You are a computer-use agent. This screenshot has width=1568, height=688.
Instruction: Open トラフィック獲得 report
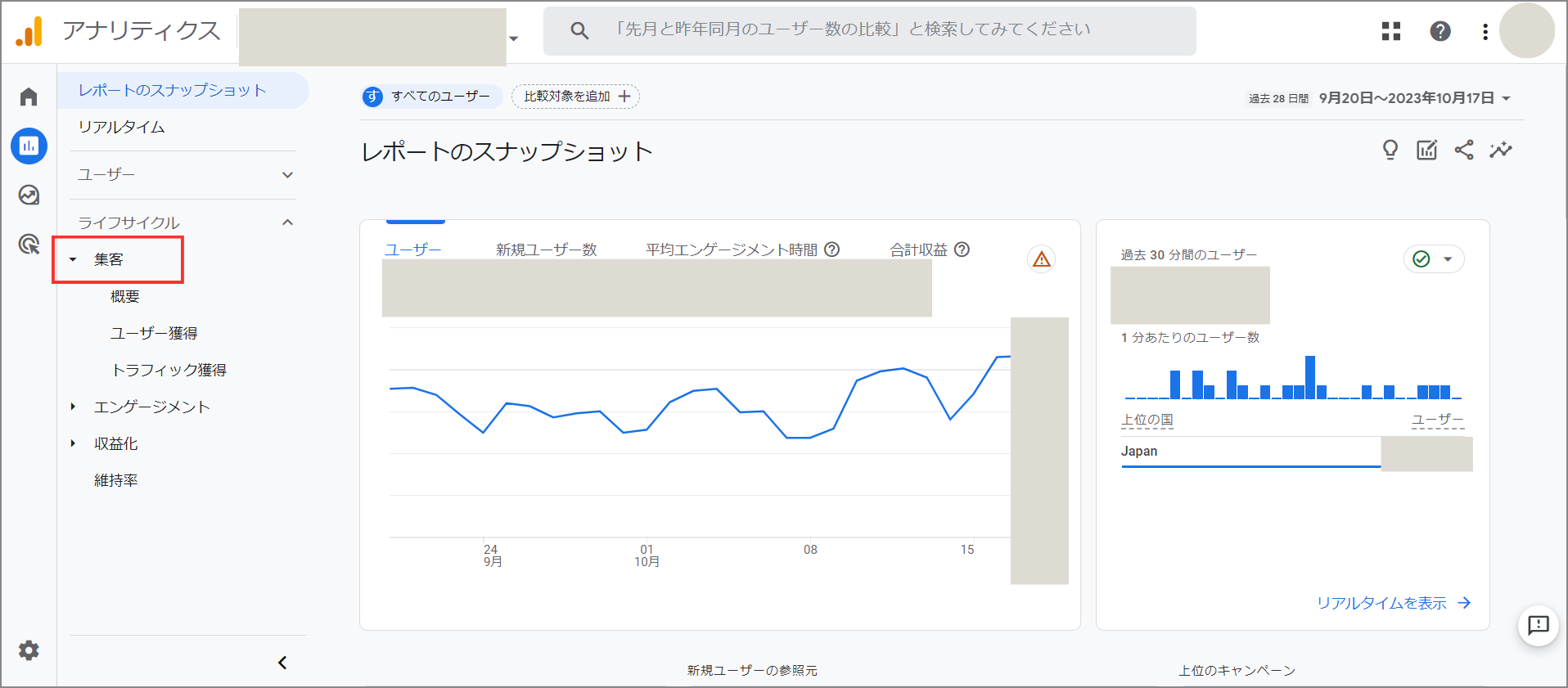[x=169, y=370]
